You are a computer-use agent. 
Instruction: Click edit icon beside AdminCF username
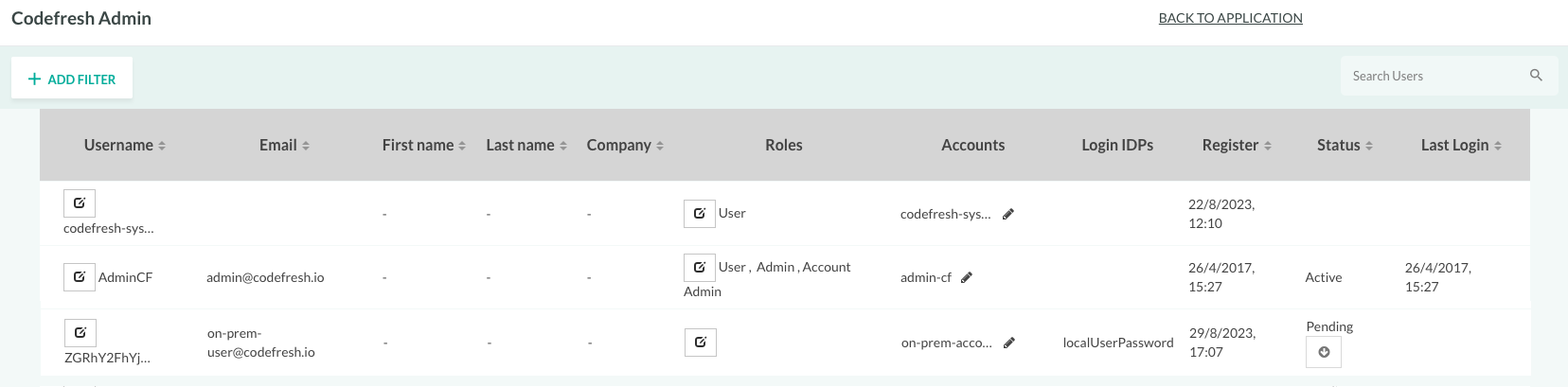click(x=80, y=277)
